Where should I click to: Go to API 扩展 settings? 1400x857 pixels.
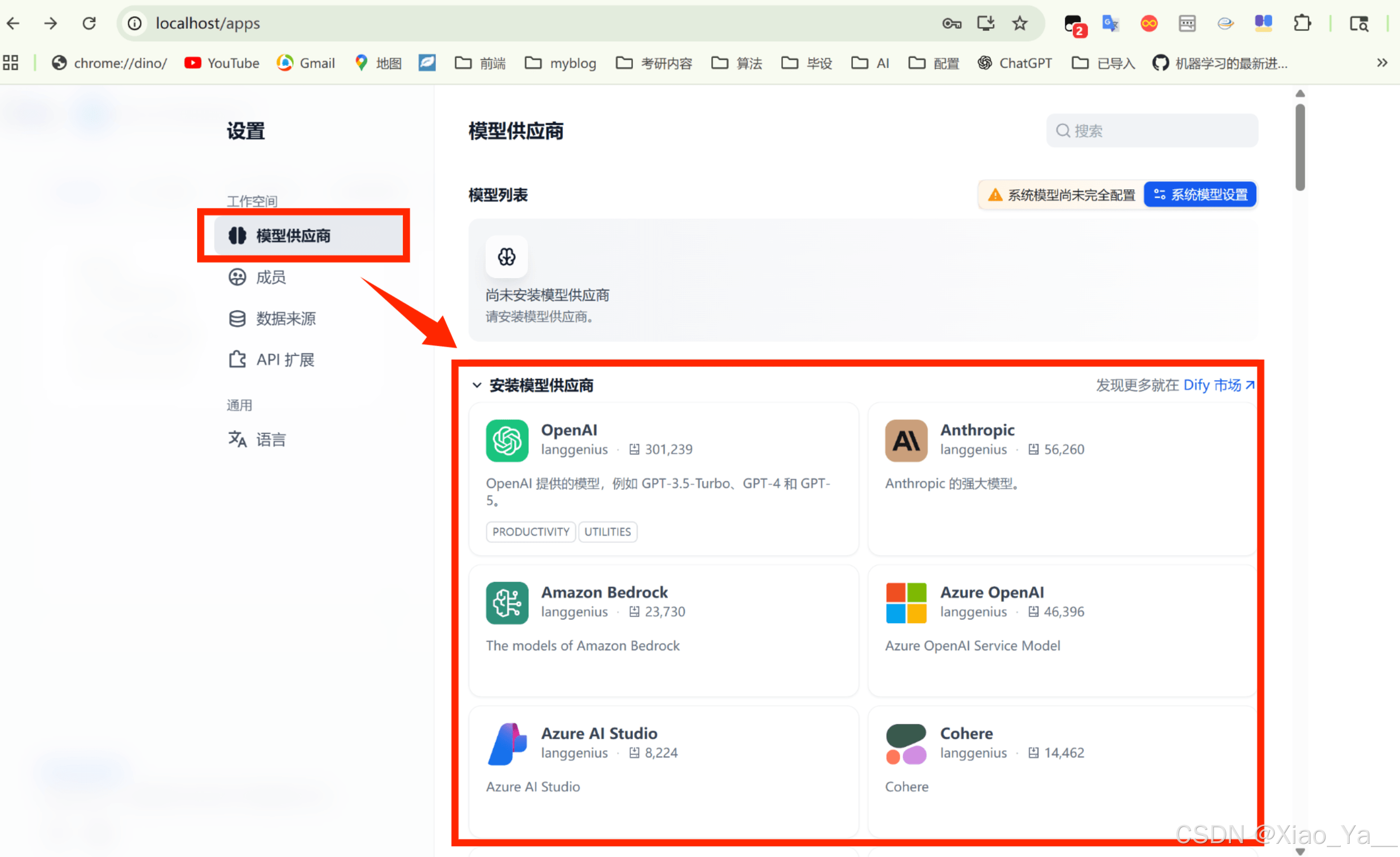pos(284,360)
